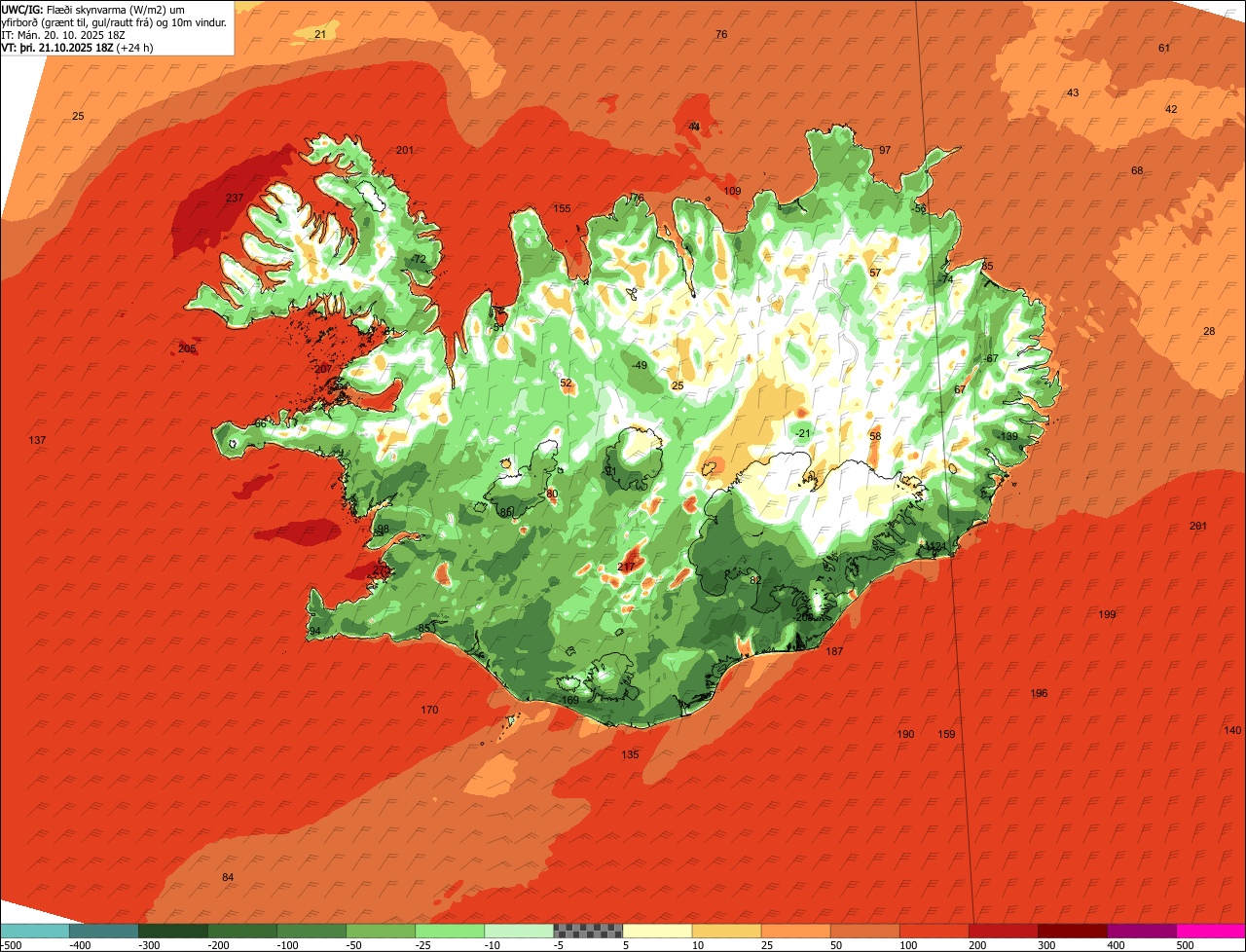Click the value 205 west of Iceland
This screenshot has width=1246, height=952.
(x=187, y=348)
